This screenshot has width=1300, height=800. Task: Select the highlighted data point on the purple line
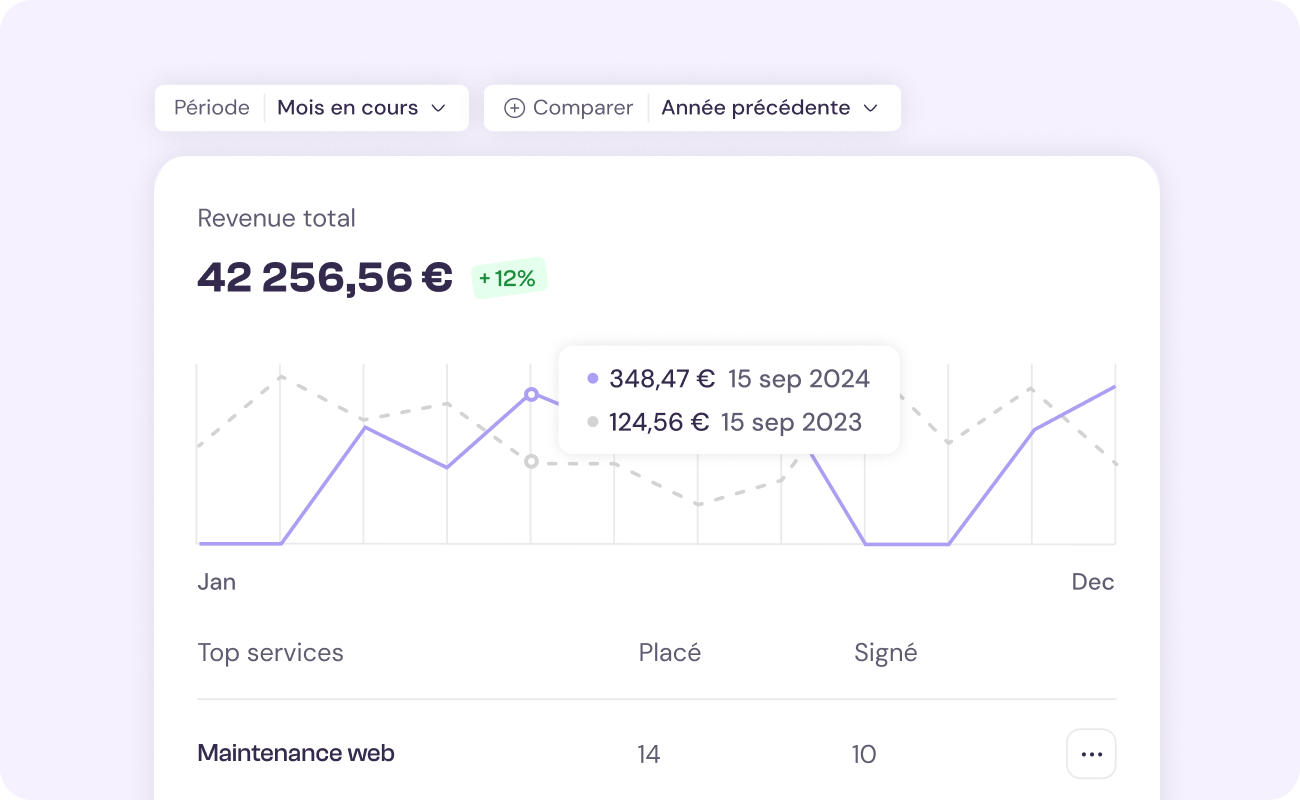(531, 394)
